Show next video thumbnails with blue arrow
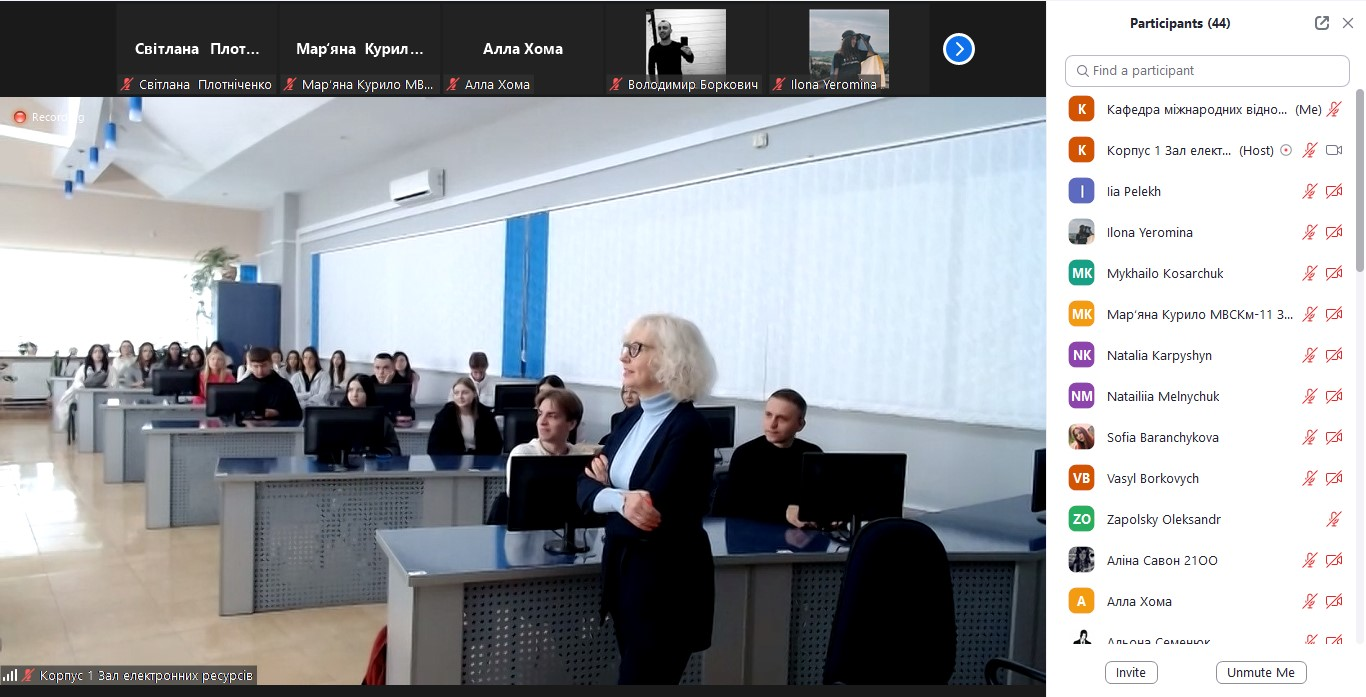The width and height of the screenshot is (1366, 697). pyautogui.click(x=959, y=48)
